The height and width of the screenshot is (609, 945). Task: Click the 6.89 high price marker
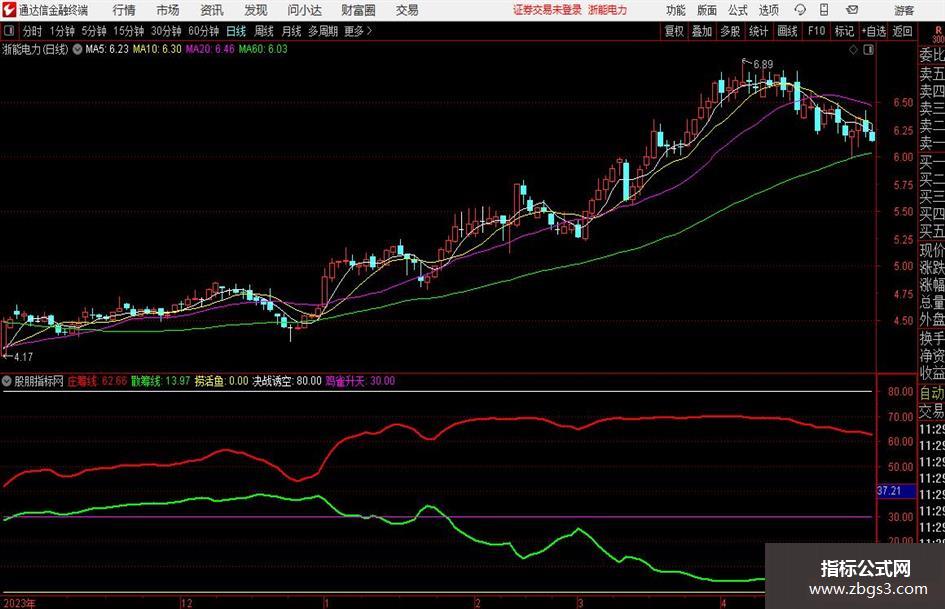762,64
